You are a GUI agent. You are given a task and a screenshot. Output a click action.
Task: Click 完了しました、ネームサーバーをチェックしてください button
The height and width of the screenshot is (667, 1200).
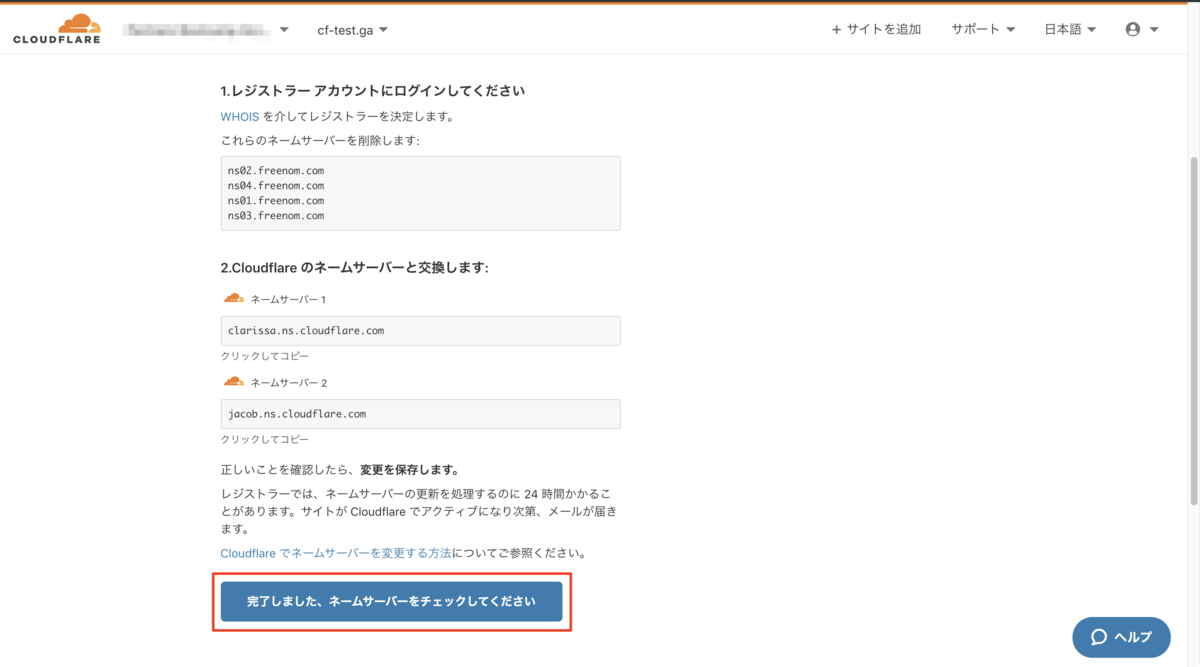(391, 601)
